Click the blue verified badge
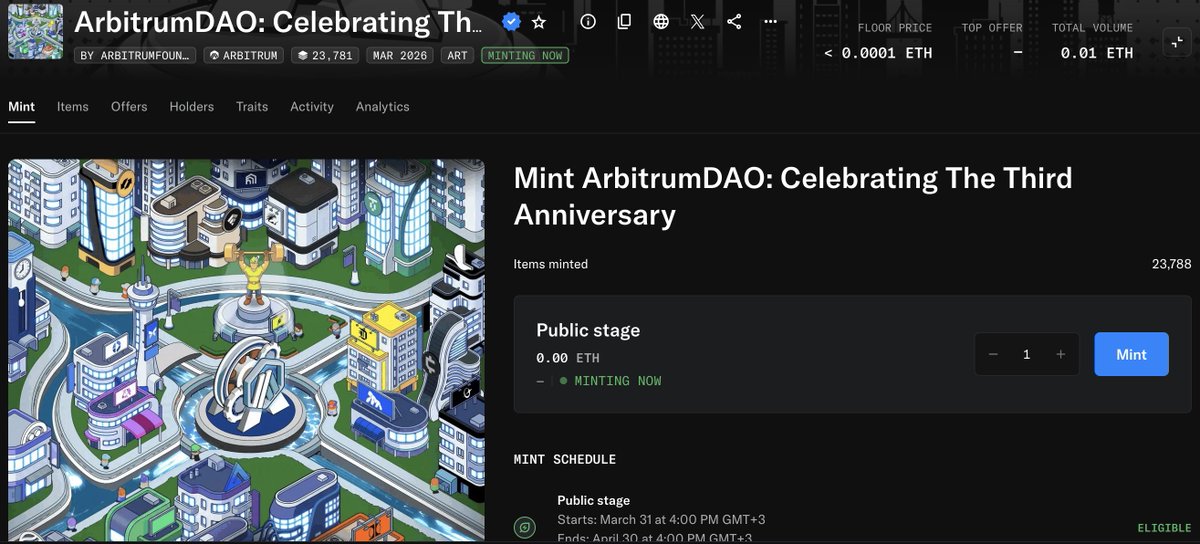The width and height of the screenshot is (1200, 544). point(511,22)
